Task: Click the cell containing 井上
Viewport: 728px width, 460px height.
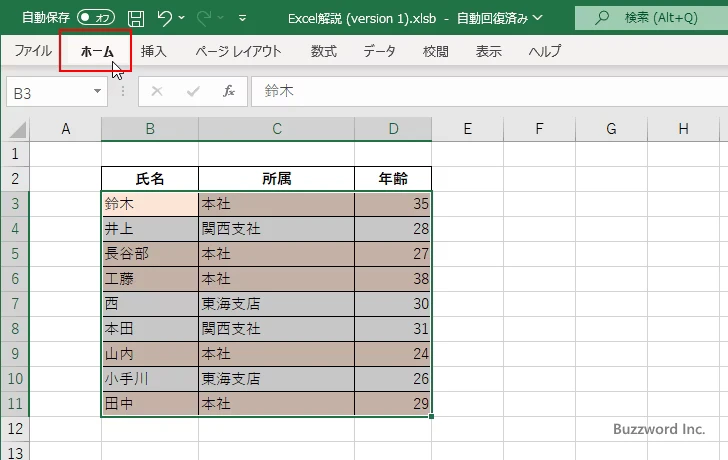Action: click(x=150, y=229)
